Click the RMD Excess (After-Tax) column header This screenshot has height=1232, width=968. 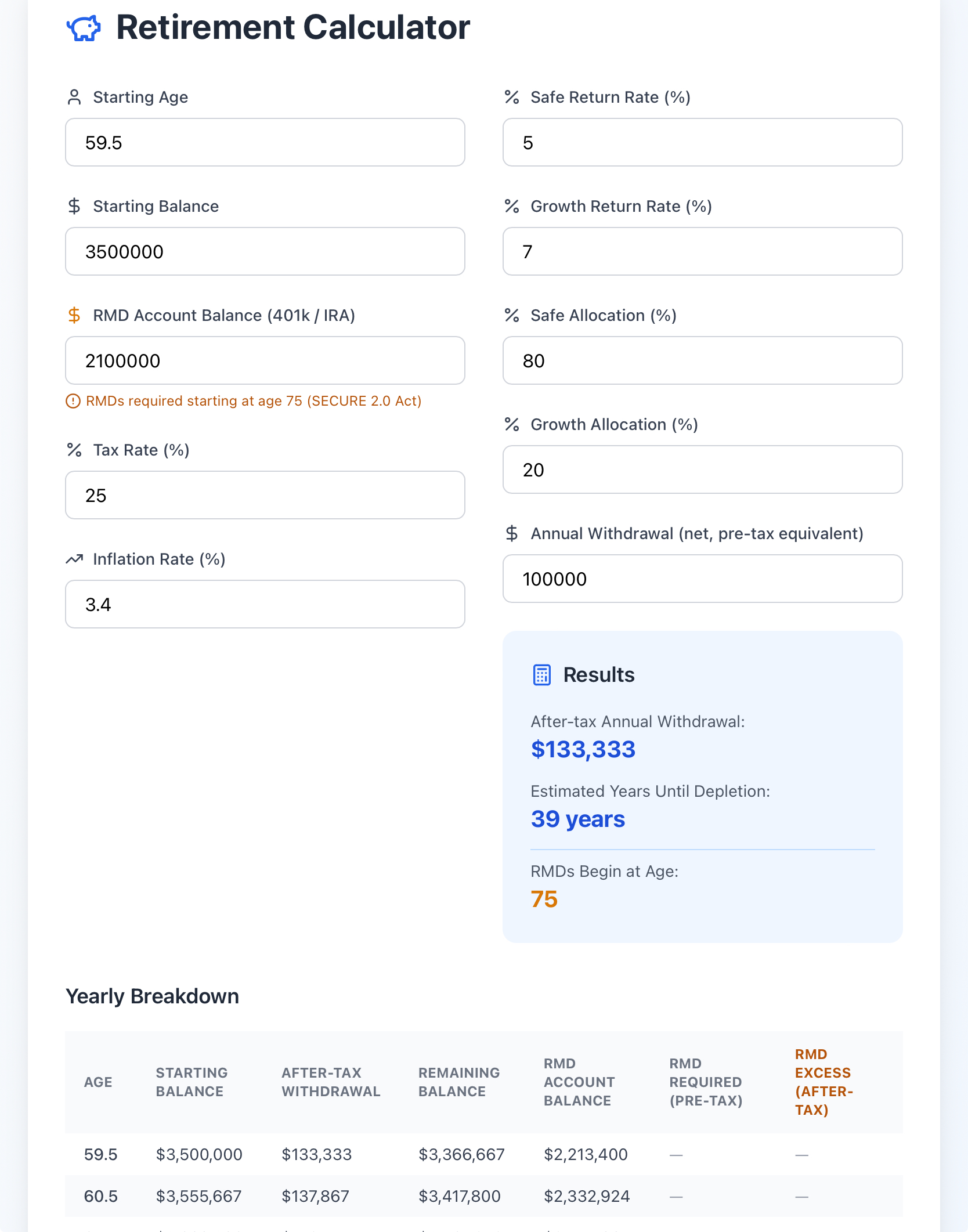(824, 1082)
